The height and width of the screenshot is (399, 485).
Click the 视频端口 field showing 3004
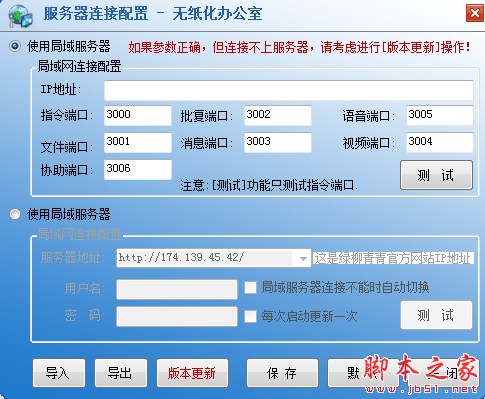(440, 142)
